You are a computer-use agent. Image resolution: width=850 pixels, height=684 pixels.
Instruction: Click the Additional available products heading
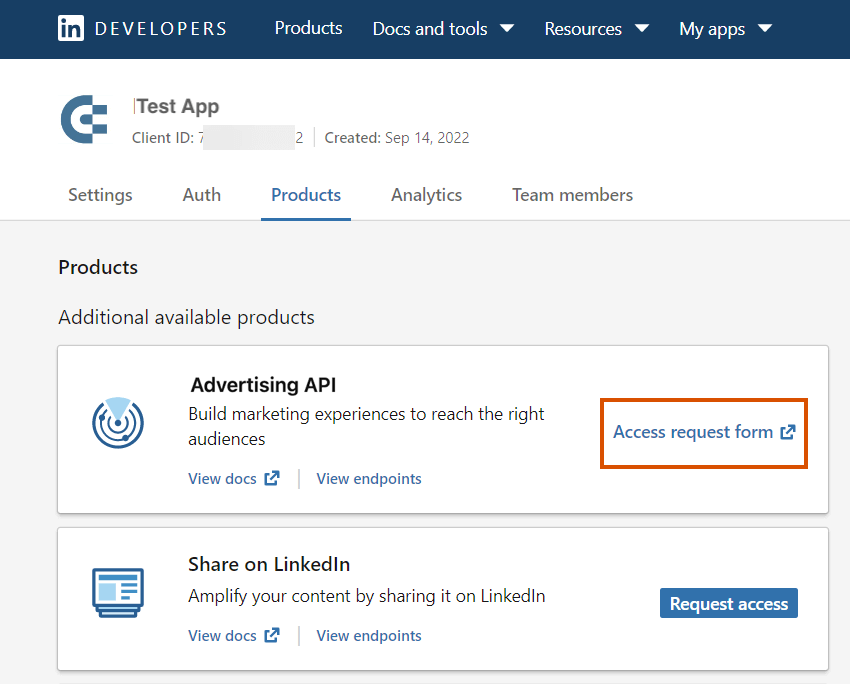pyautogui.click(x=186, y=317)
